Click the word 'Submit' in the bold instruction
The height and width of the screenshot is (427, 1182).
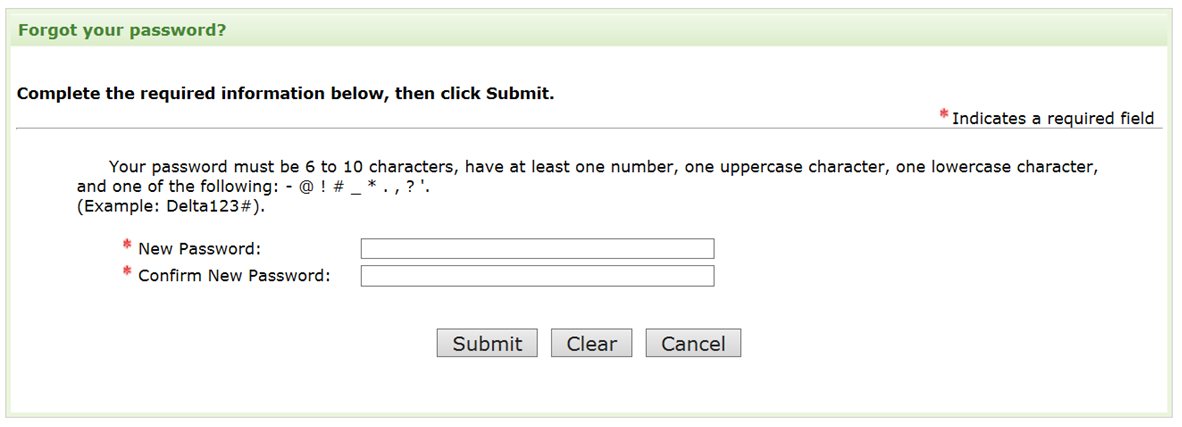click(x=516, y=94)
